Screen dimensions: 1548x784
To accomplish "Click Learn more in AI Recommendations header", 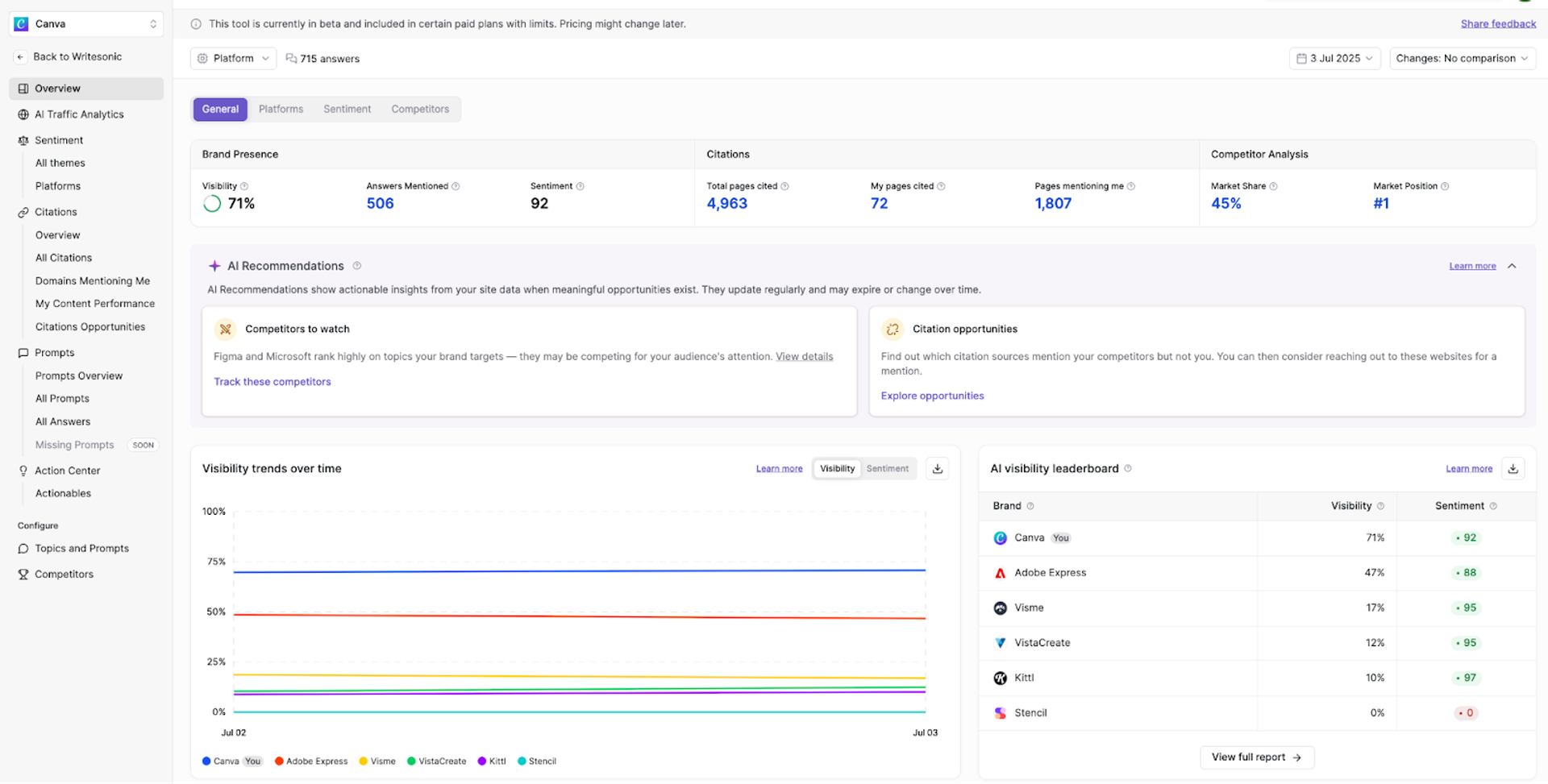I will (x=1472, y=267).
